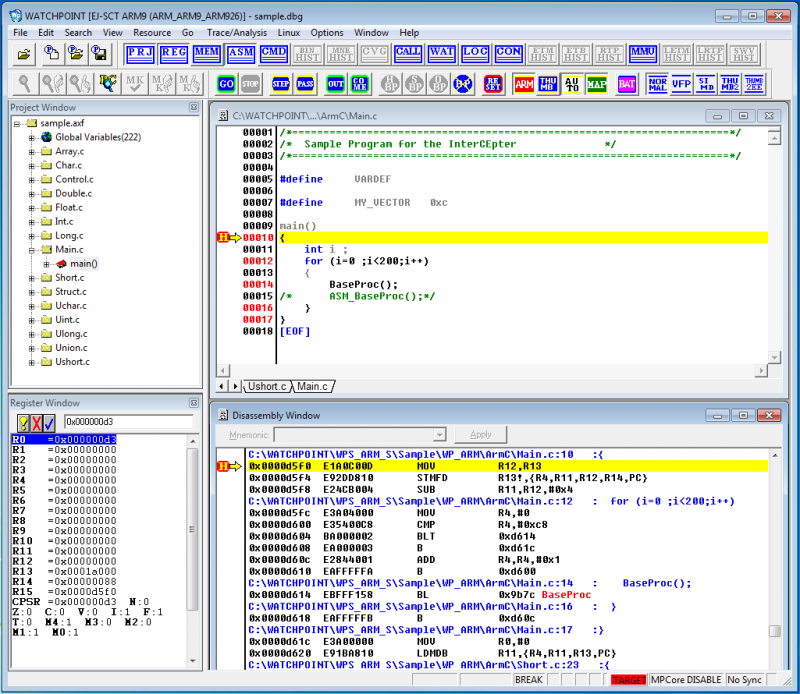This screenshot has height=694, width=800.
Task: Open the CALL stack window button
Action: 408,54
